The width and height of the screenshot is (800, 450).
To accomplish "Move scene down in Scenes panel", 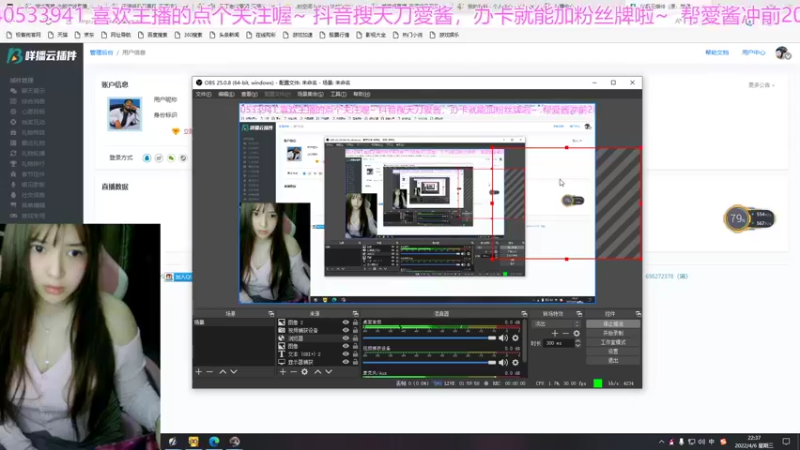I will click(x=234, y=372).
